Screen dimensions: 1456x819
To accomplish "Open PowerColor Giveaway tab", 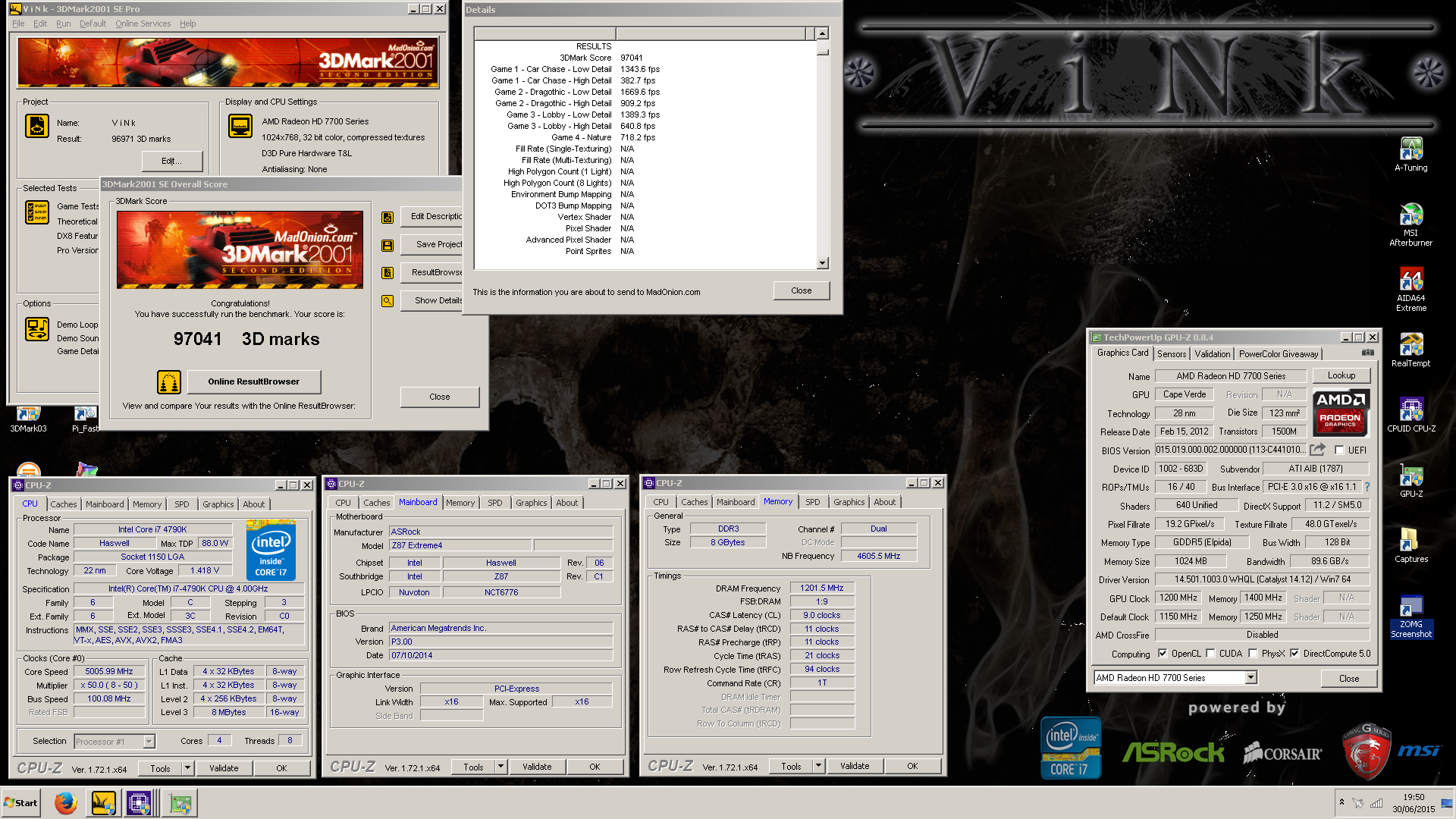I will 1279,354.
